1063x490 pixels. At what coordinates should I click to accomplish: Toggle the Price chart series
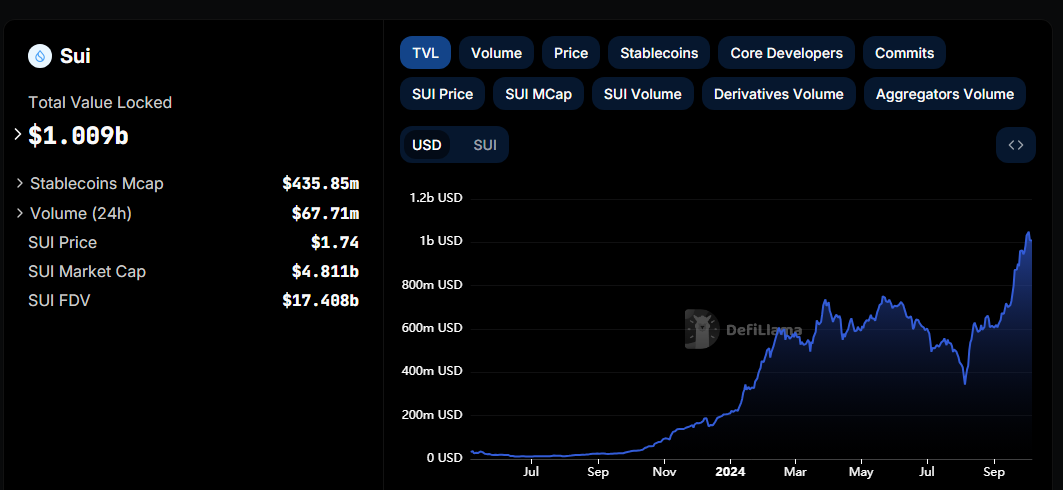click(571, 53)
